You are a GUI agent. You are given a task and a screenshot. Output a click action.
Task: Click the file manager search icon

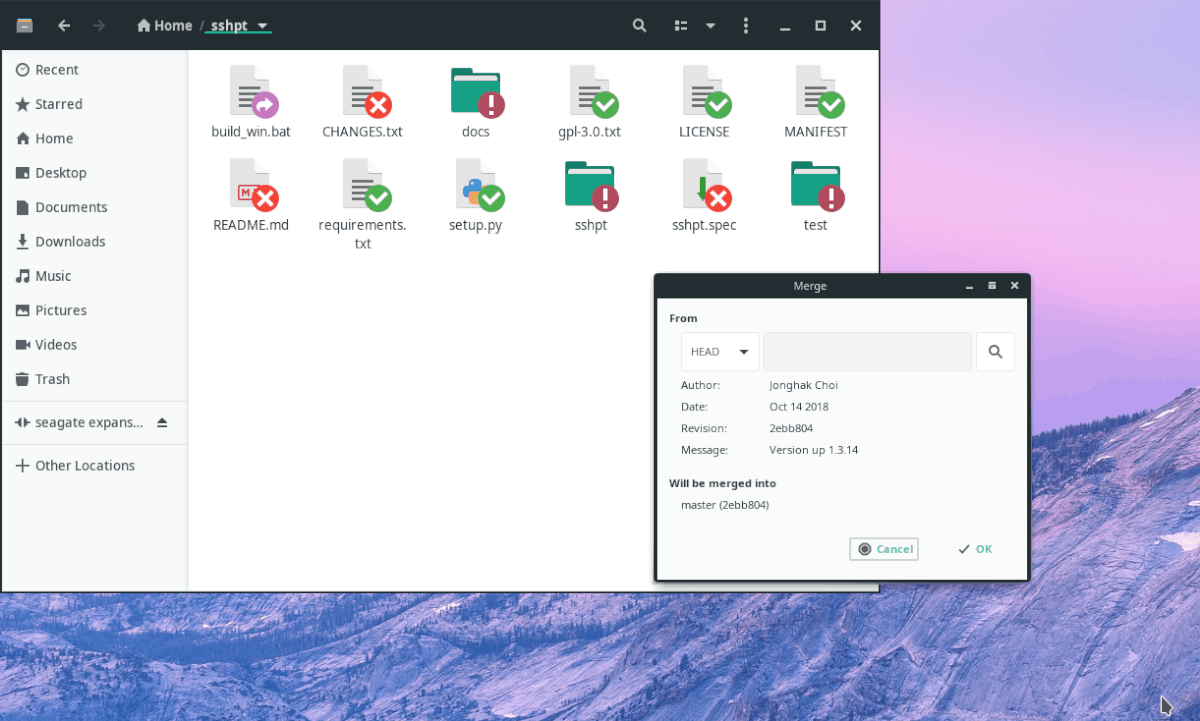point(640,26)
